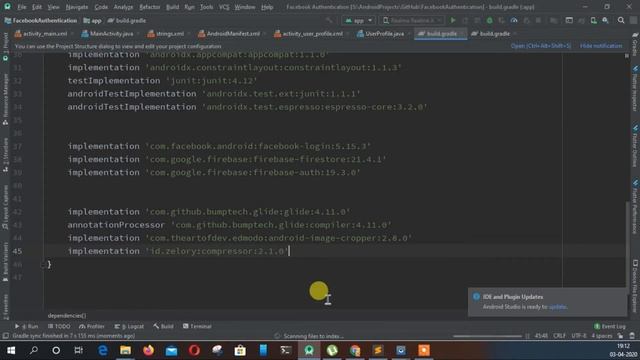The width and height of the screenshot is (640, 360).
Task: Open the VCS menu
Action: [224, 7]
